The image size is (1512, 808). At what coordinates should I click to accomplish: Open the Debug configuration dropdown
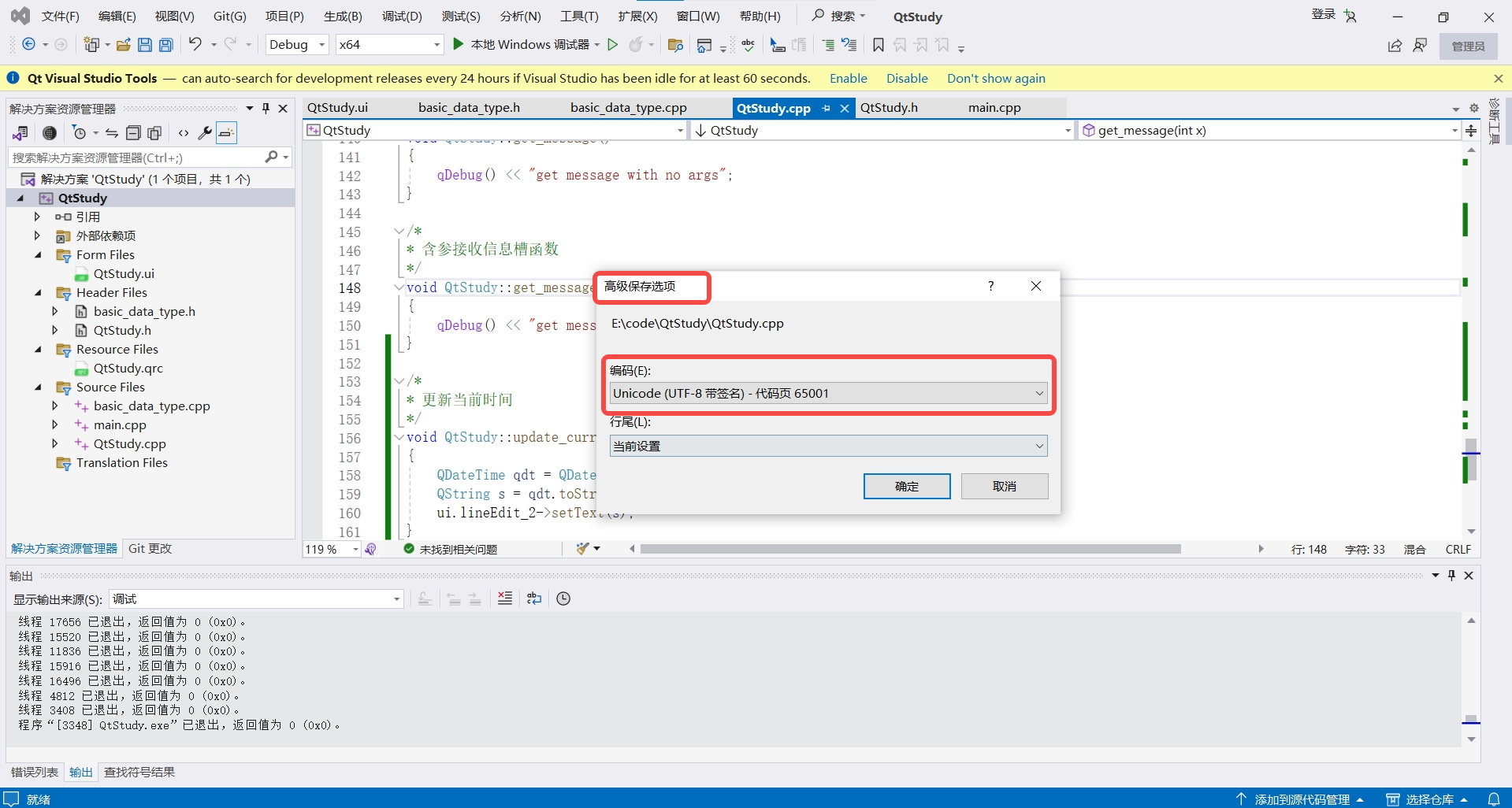pos(297,45)
